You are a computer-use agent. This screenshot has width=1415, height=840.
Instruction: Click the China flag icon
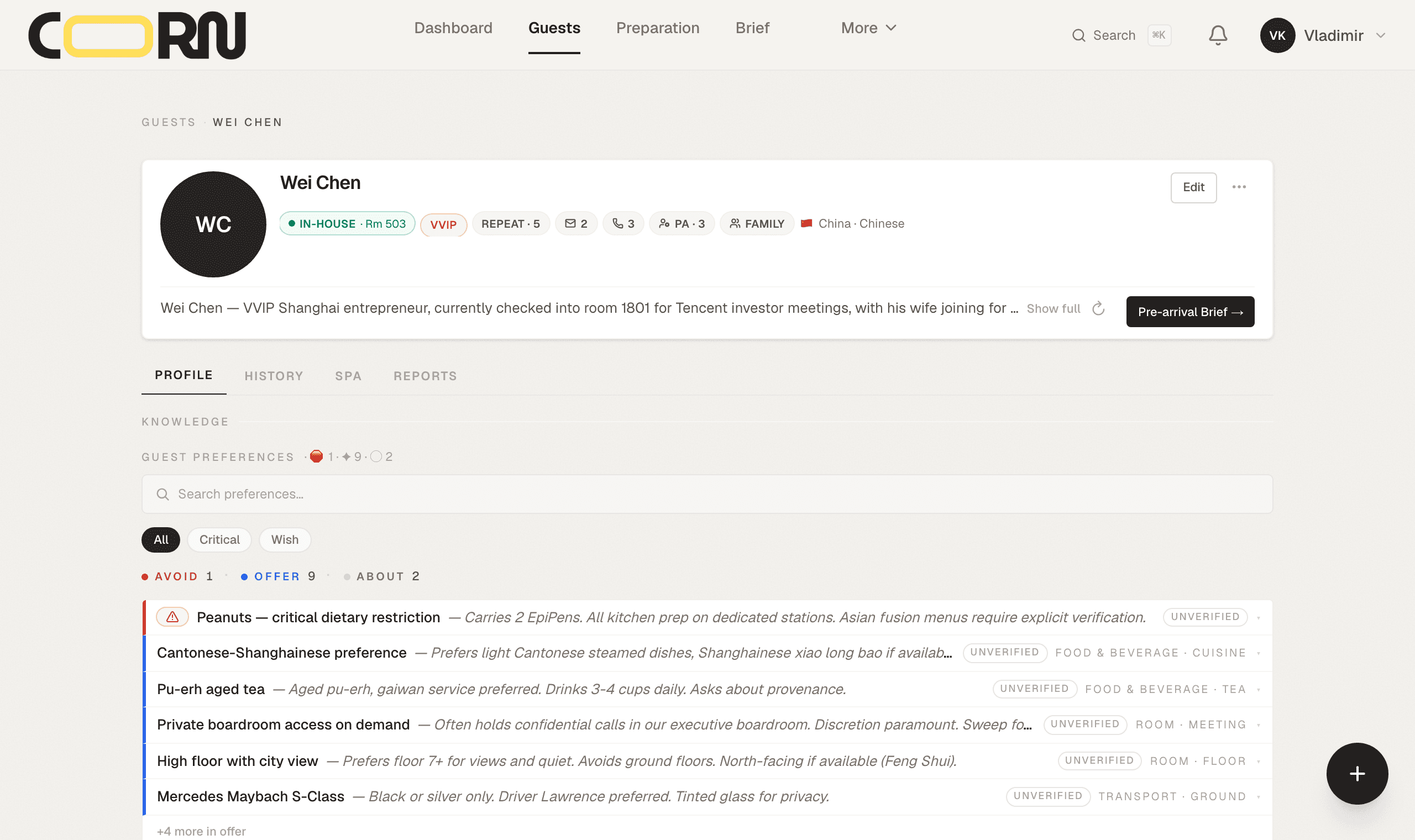coord(806,223)
